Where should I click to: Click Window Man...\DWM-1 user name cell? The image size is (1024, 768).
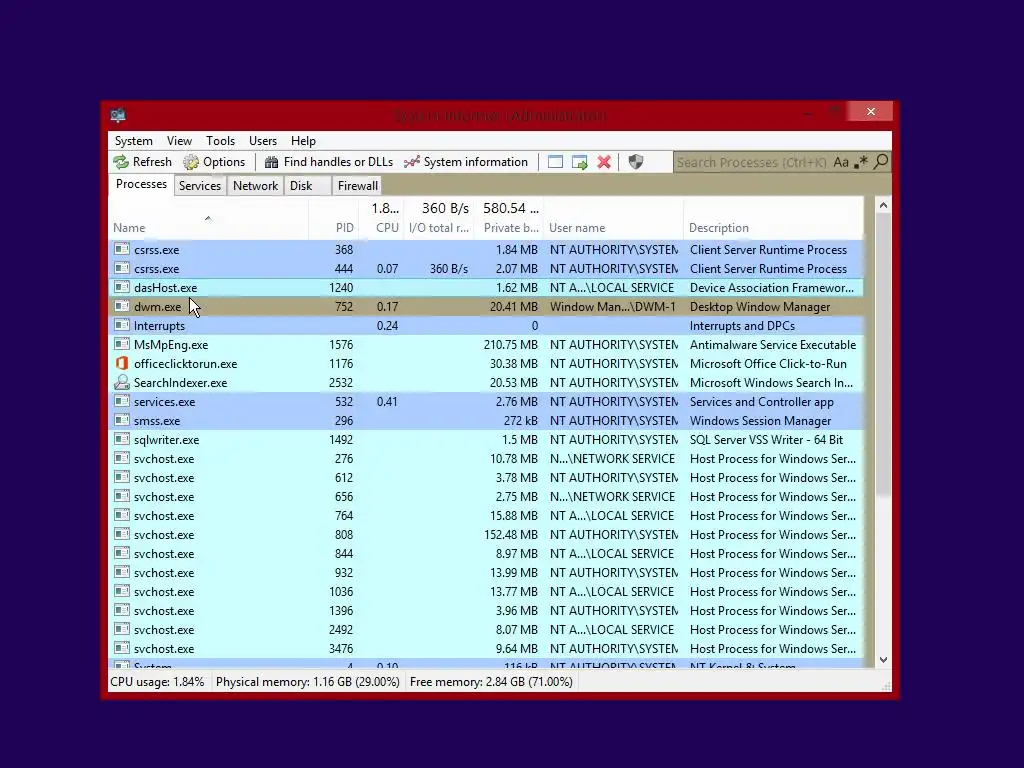pyautogui.click(x=613, y=306)
